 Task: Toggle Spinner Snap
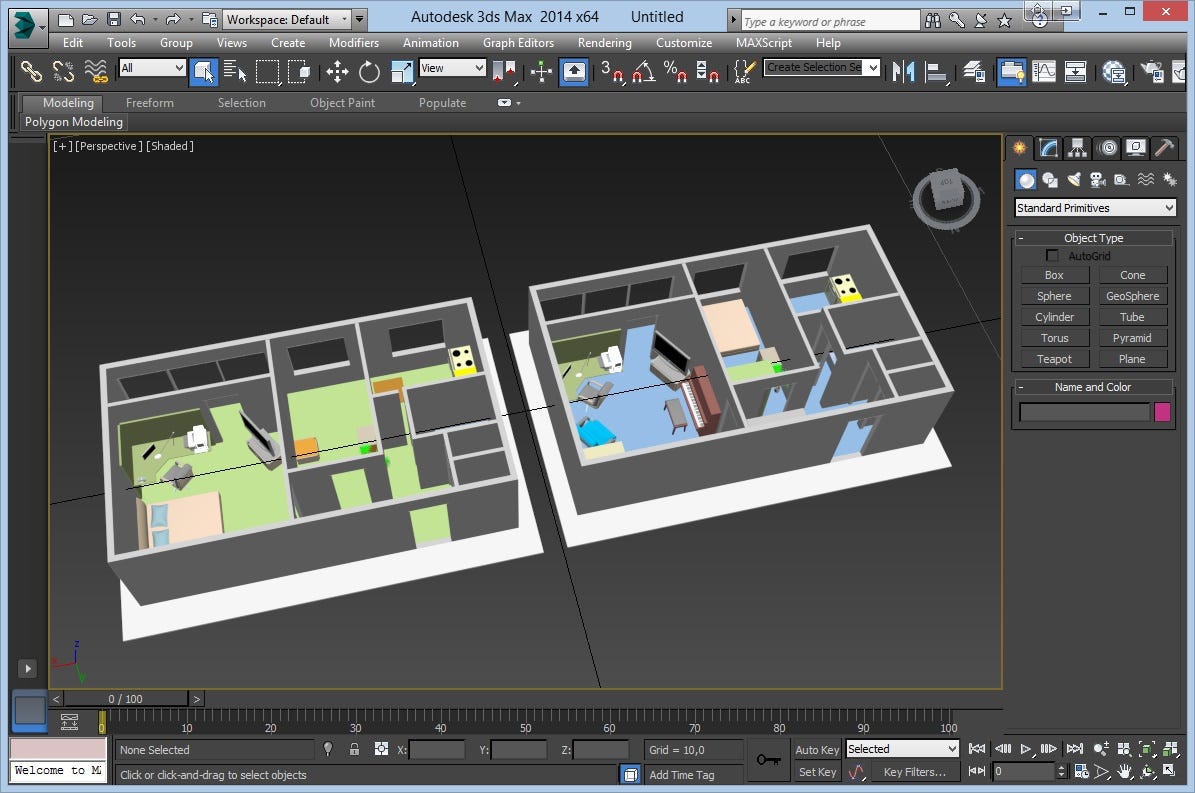[707, 72]
